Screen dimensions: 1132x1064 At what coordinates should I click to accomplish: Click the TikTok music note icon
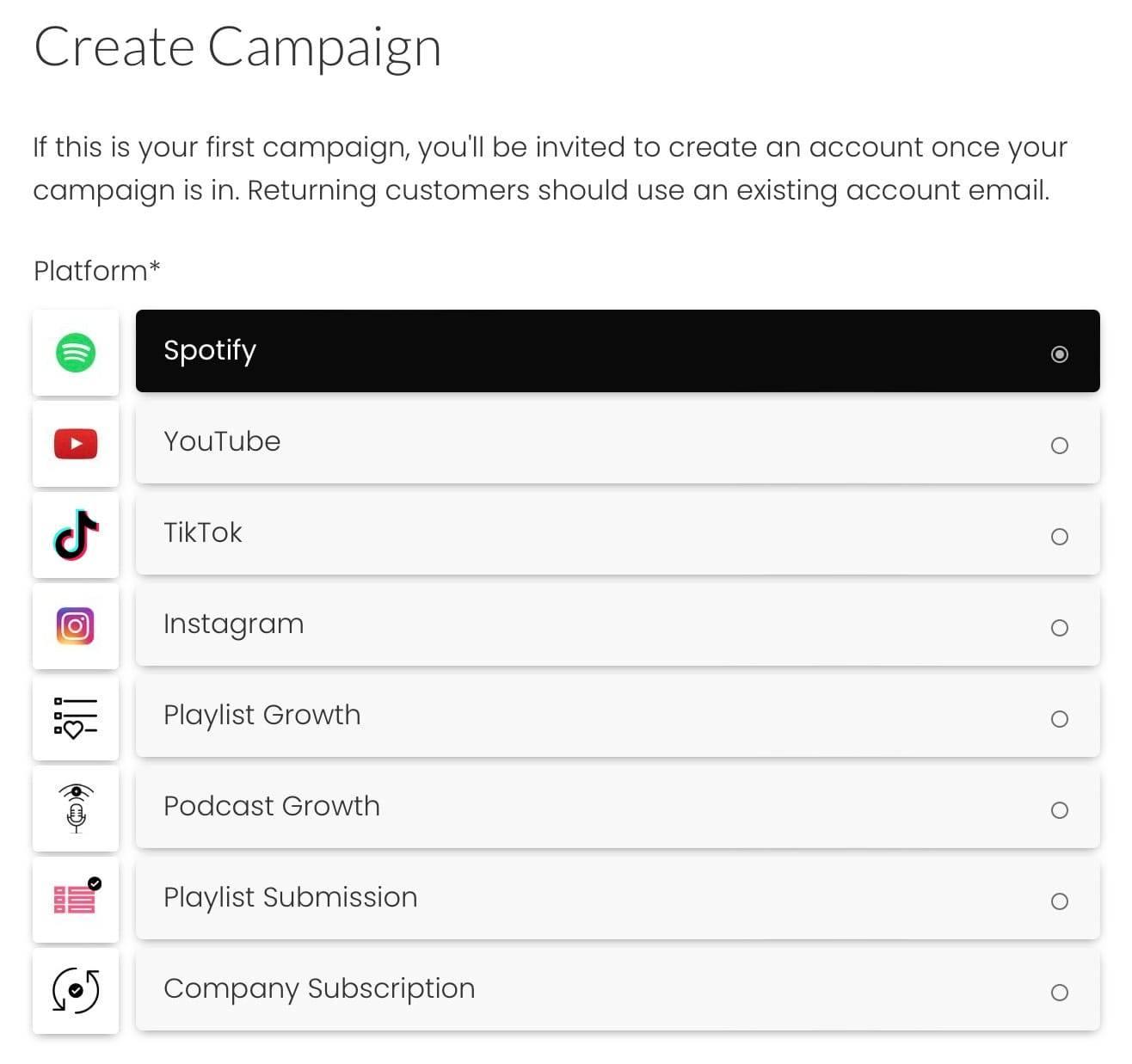click(x=76, y=536)
